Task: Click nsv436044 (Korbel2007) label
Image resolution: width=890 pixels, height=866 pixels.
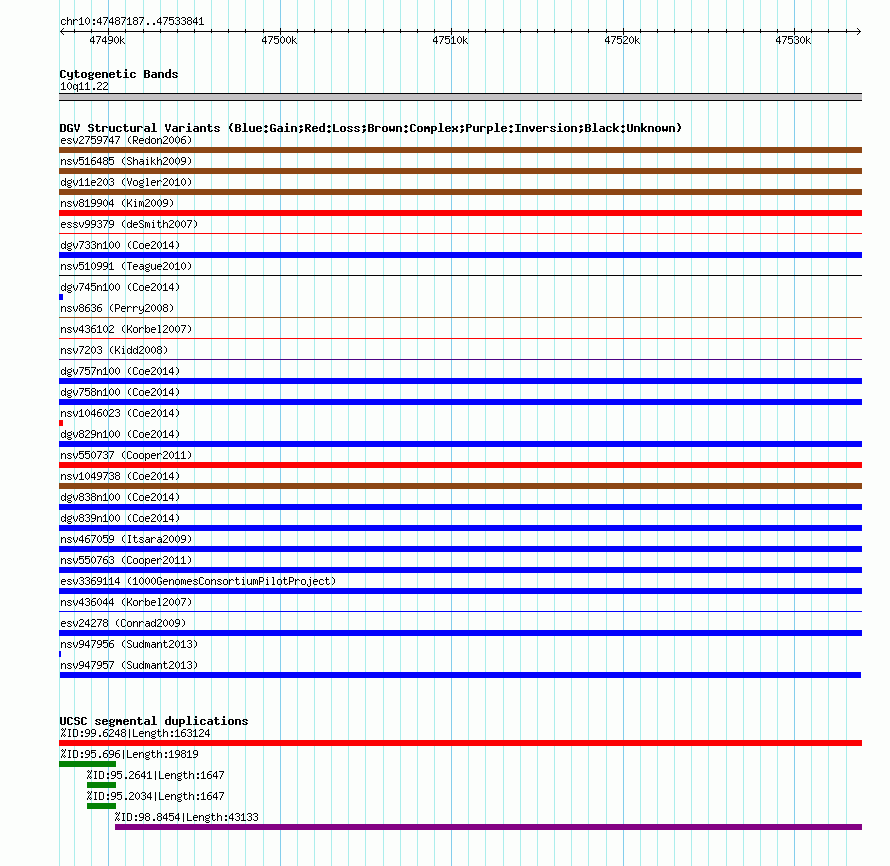Action: click(126, 602)
